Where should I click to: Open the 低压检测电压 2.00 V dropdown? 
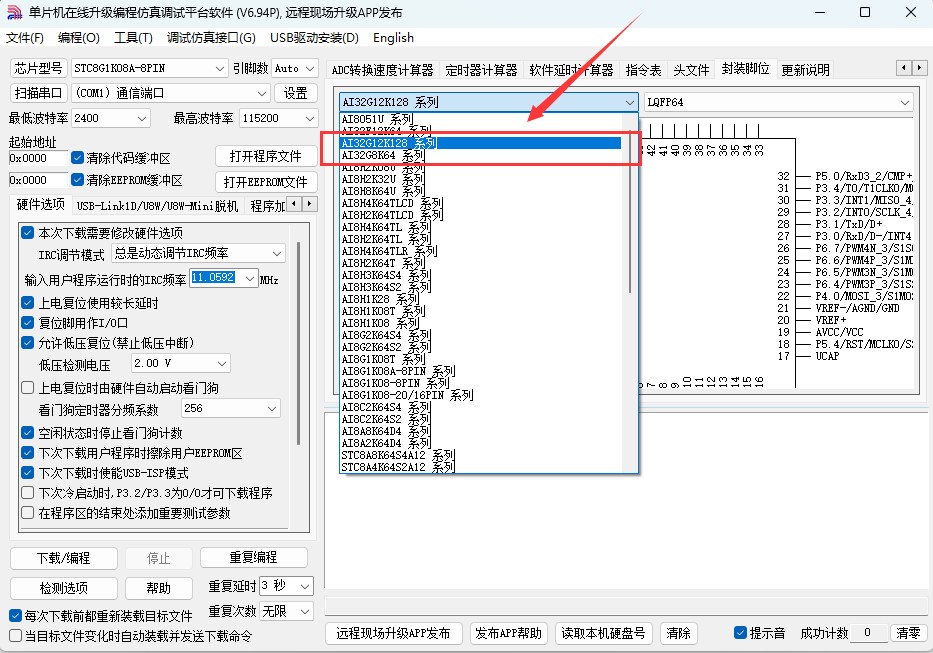(x=180, y=363)
